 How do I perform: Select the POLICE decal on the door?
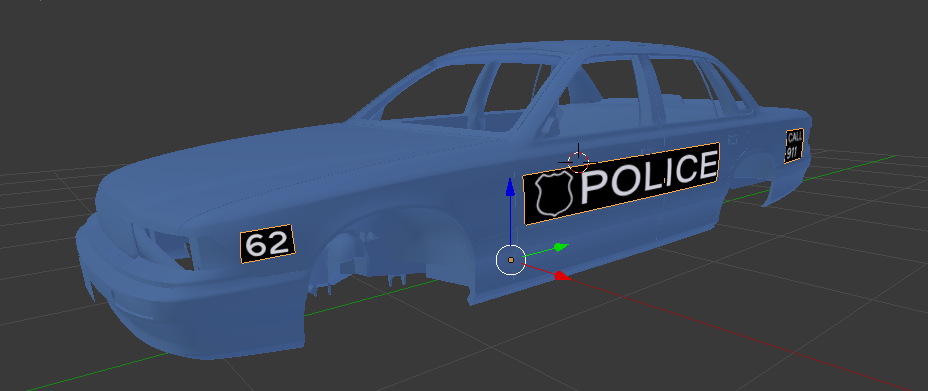tap(621, 183)
